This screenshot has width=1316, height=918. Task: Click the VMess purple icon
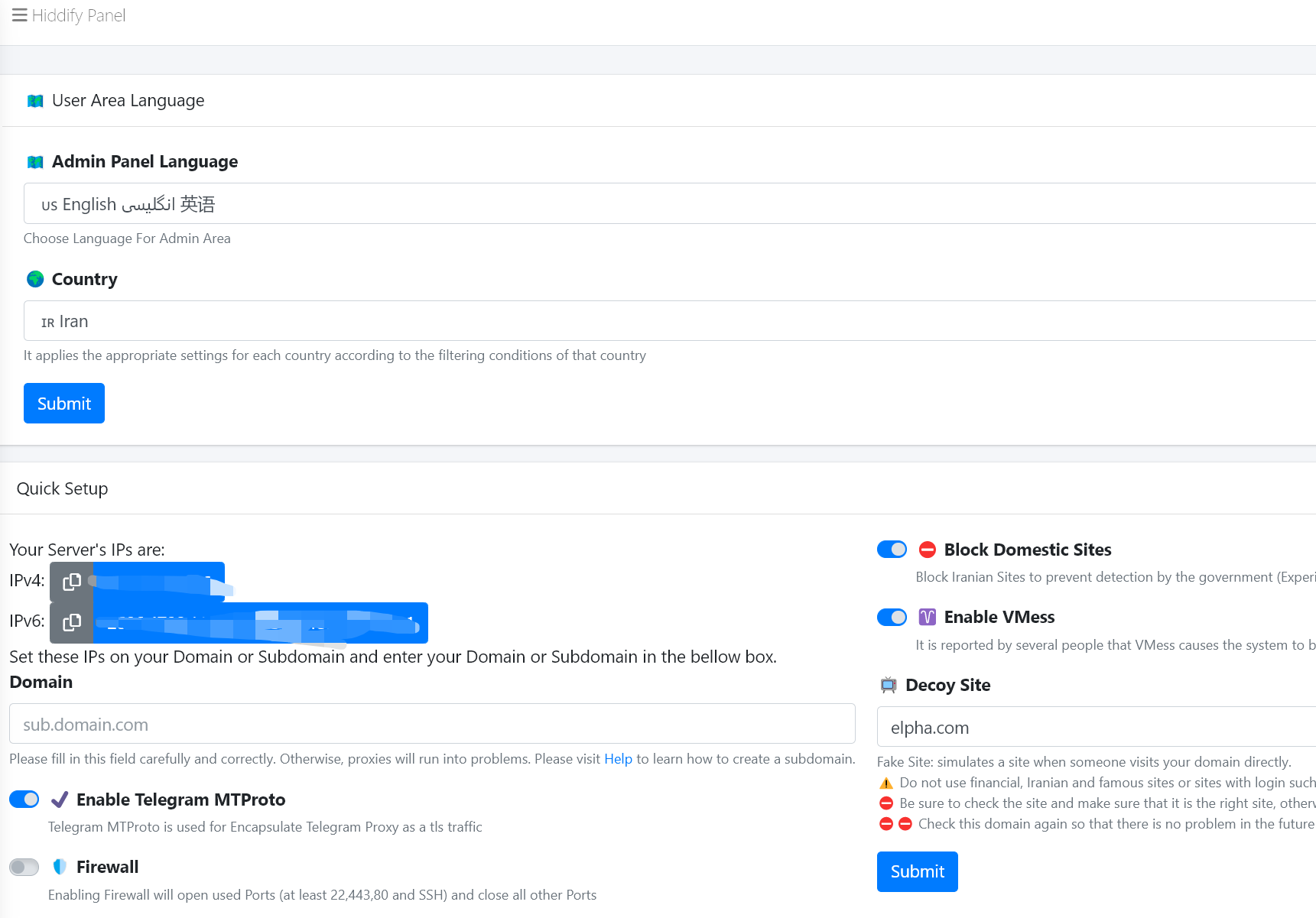pyautogui.click(x=927, y=617)
